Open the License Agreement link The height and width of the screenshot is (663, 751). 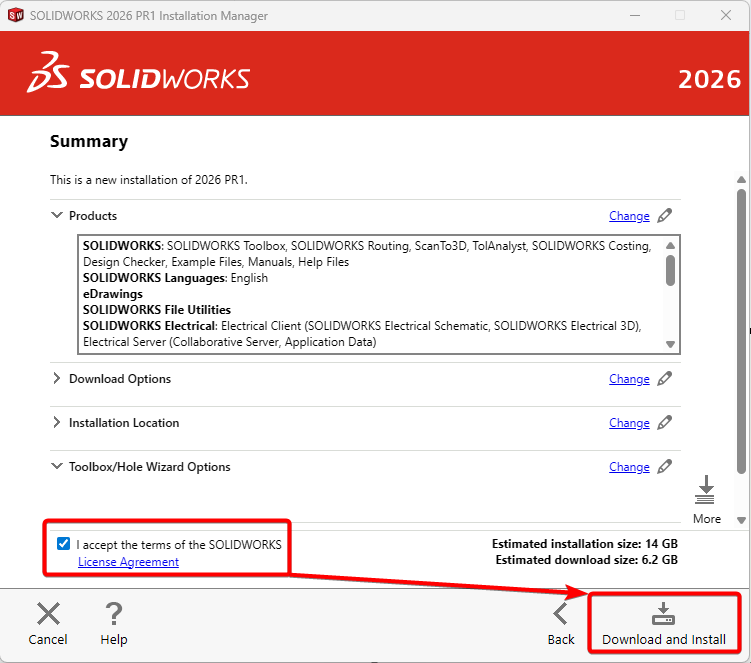(128, 562)
